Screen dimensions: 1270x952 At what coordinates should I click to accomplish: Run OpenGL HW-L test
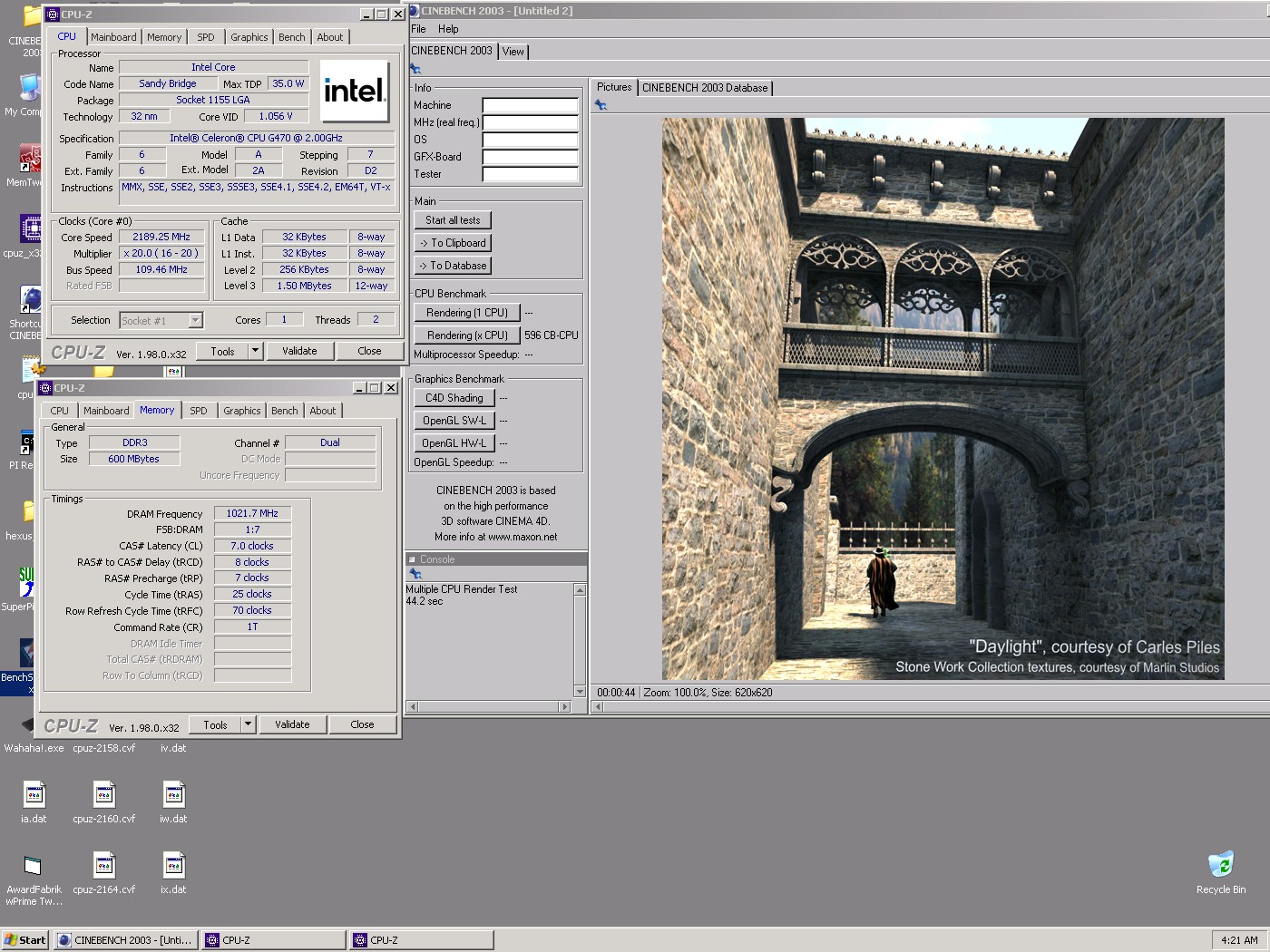454,443
